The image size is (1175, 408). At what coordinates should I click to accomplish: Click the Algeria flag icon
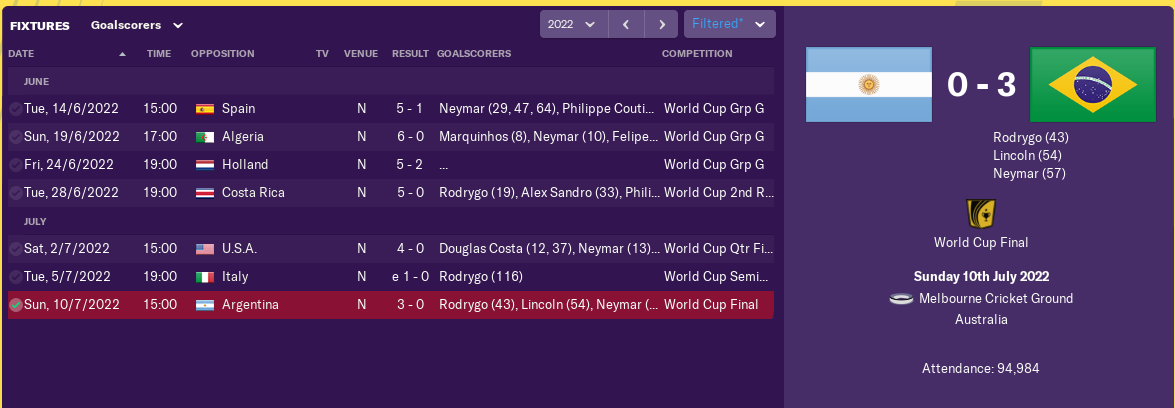[204, 137]
